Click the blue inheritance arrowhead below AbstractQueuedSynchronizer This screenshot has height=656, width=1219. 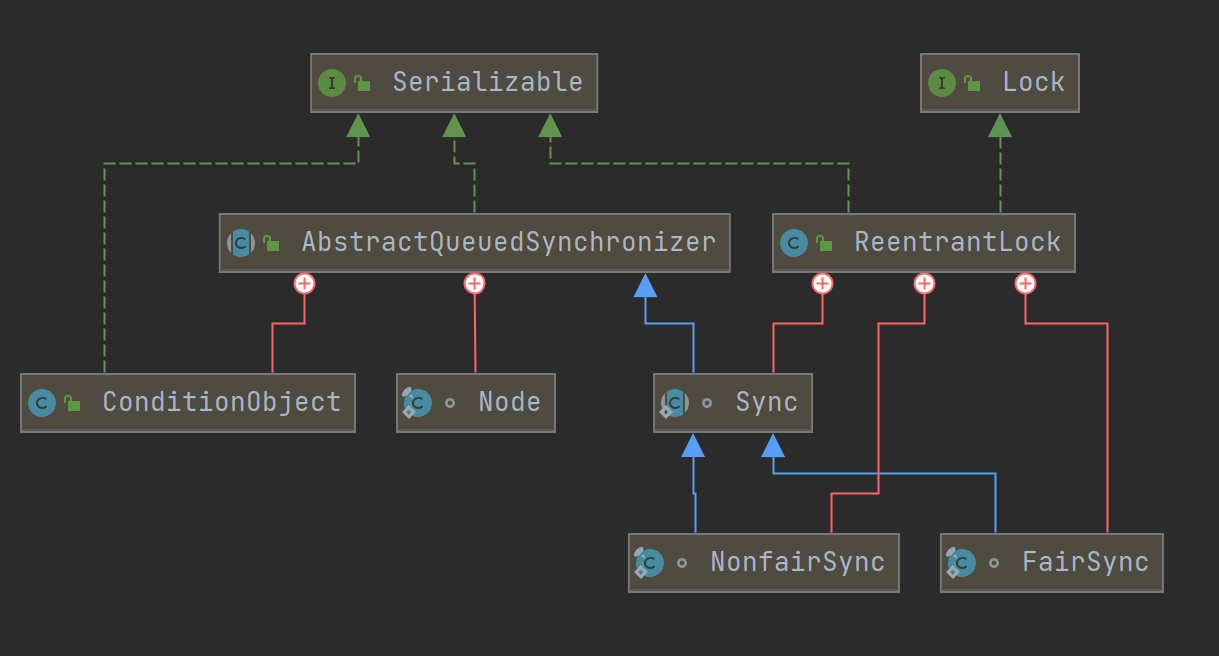pyautogui.click(x=646, y=286)
